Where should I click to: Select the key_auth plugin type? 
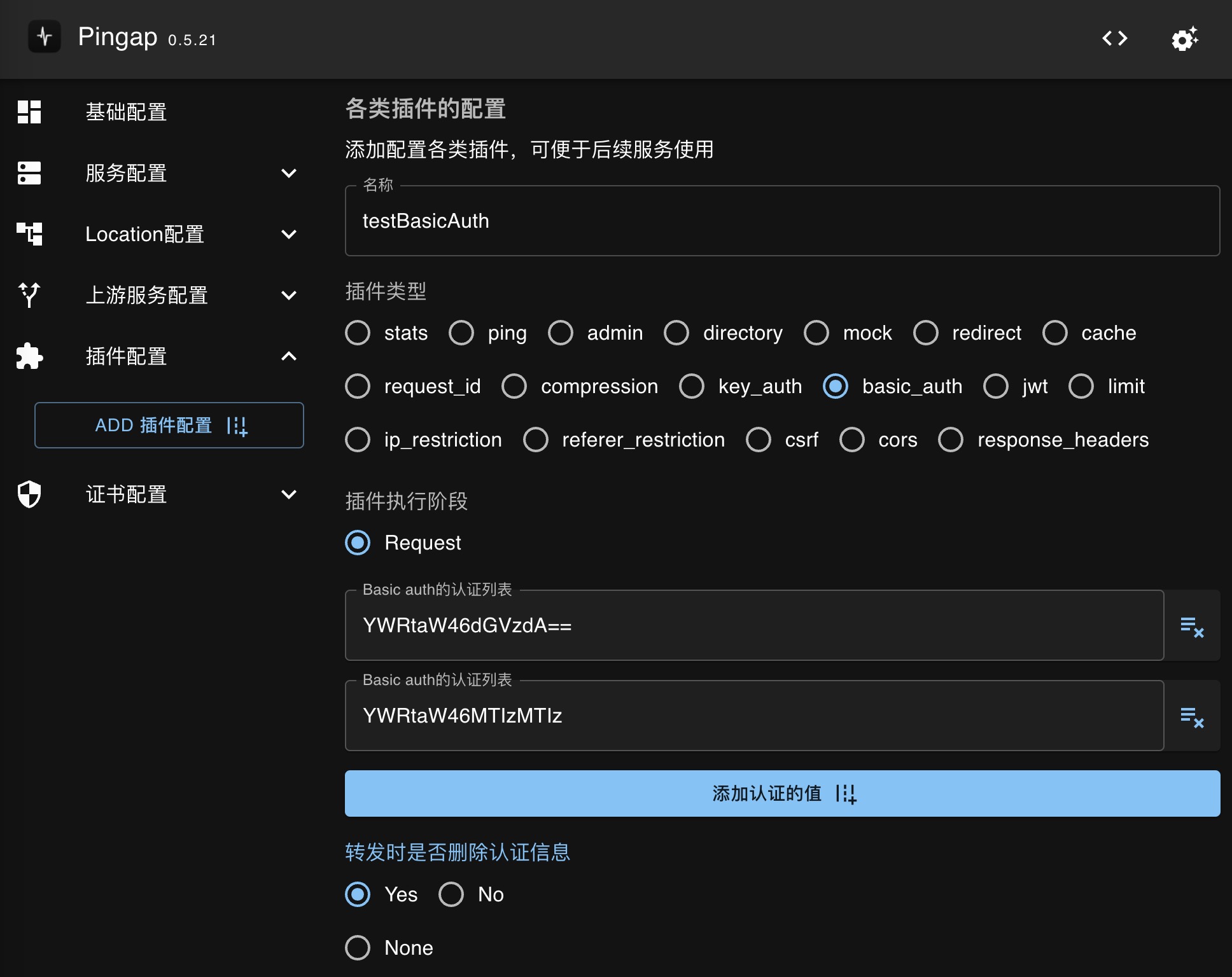click(692, 386)
